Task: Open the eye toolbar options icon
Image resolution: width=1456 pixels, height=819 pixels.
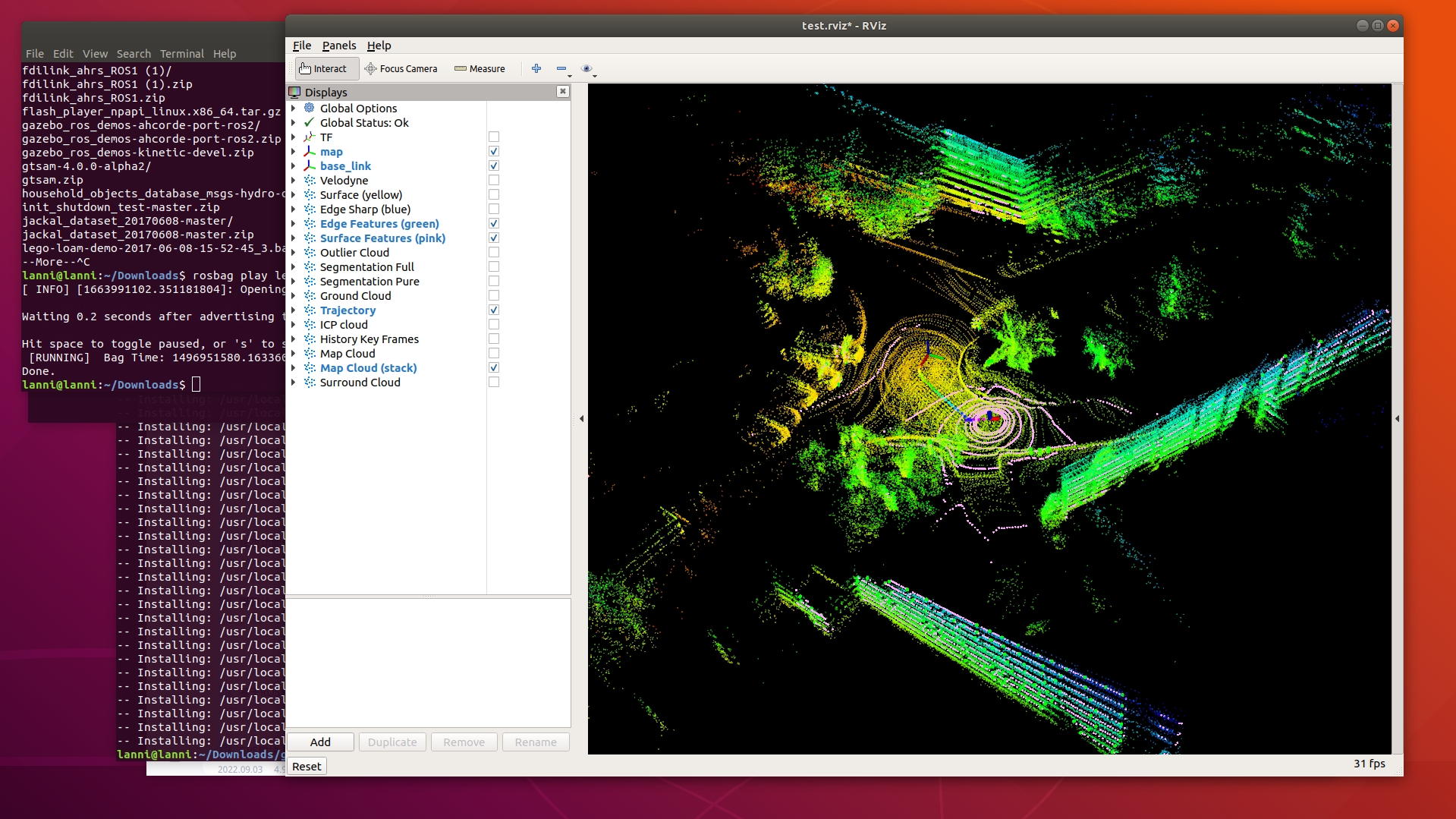Action: tap(586, 68)
